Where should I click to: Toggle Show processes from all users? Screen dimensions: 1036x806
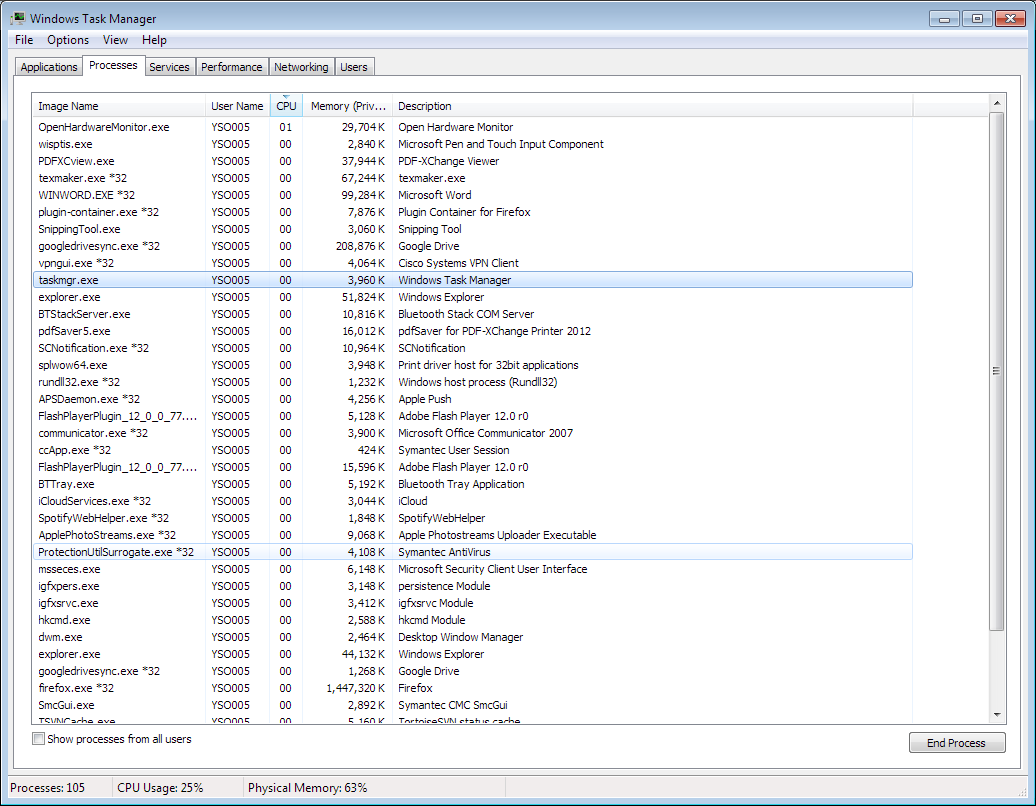[39, 739]
